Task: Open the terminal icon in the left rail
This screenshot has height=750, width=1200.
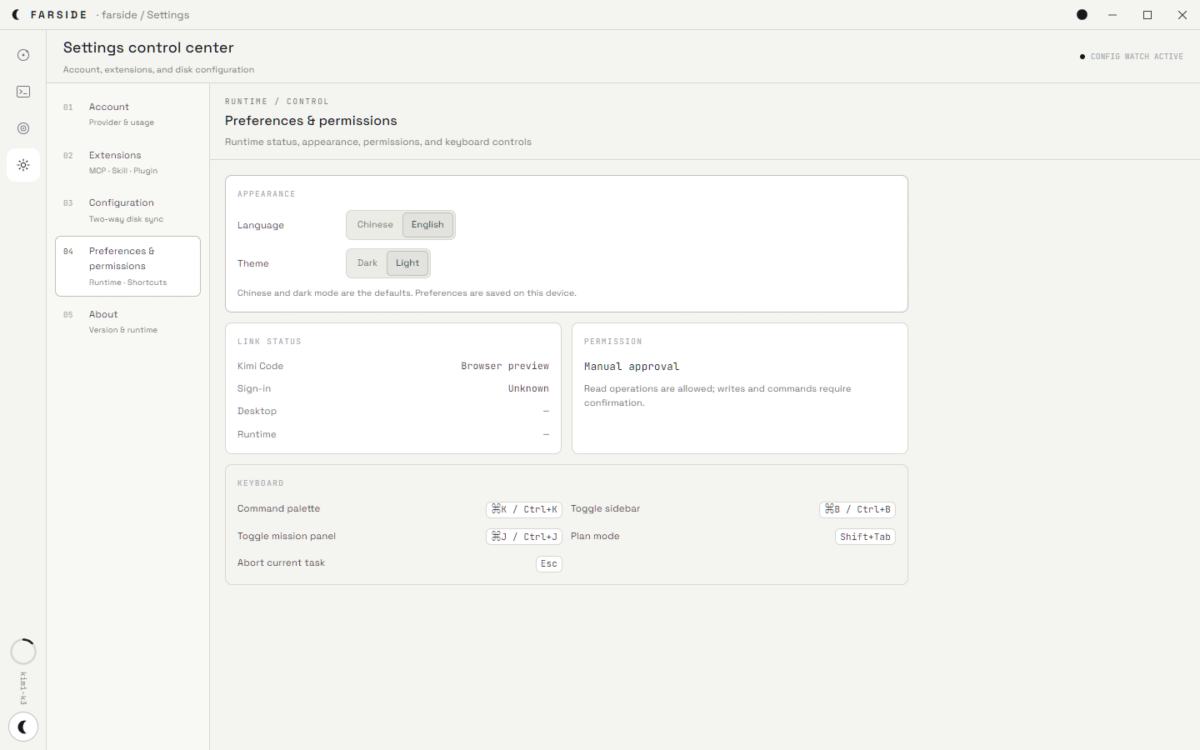Action: [23, 92]
